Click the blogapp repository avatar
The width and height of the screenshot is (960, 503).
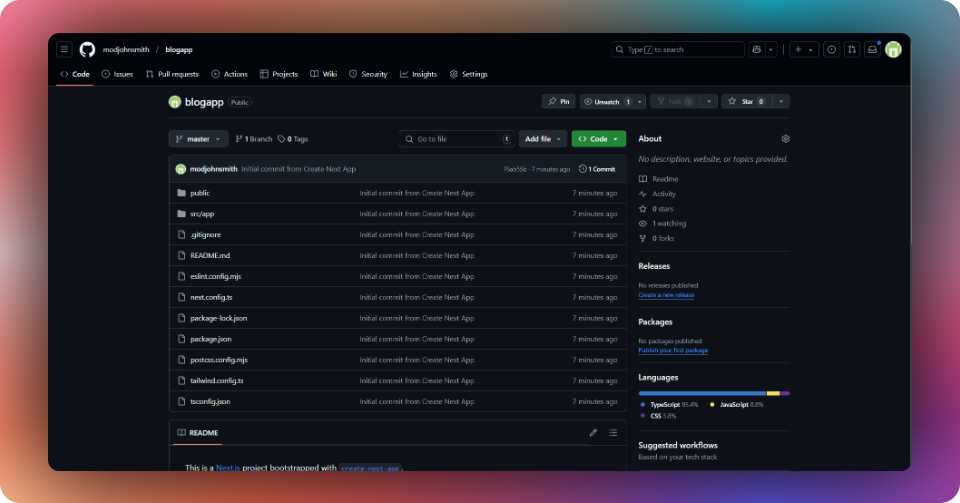[174, 102]
